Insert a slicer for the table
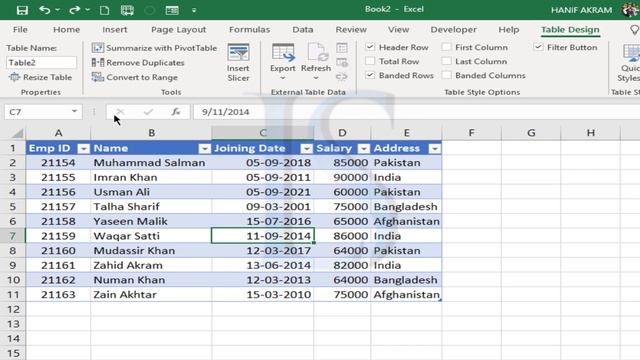 coord(238,63)
